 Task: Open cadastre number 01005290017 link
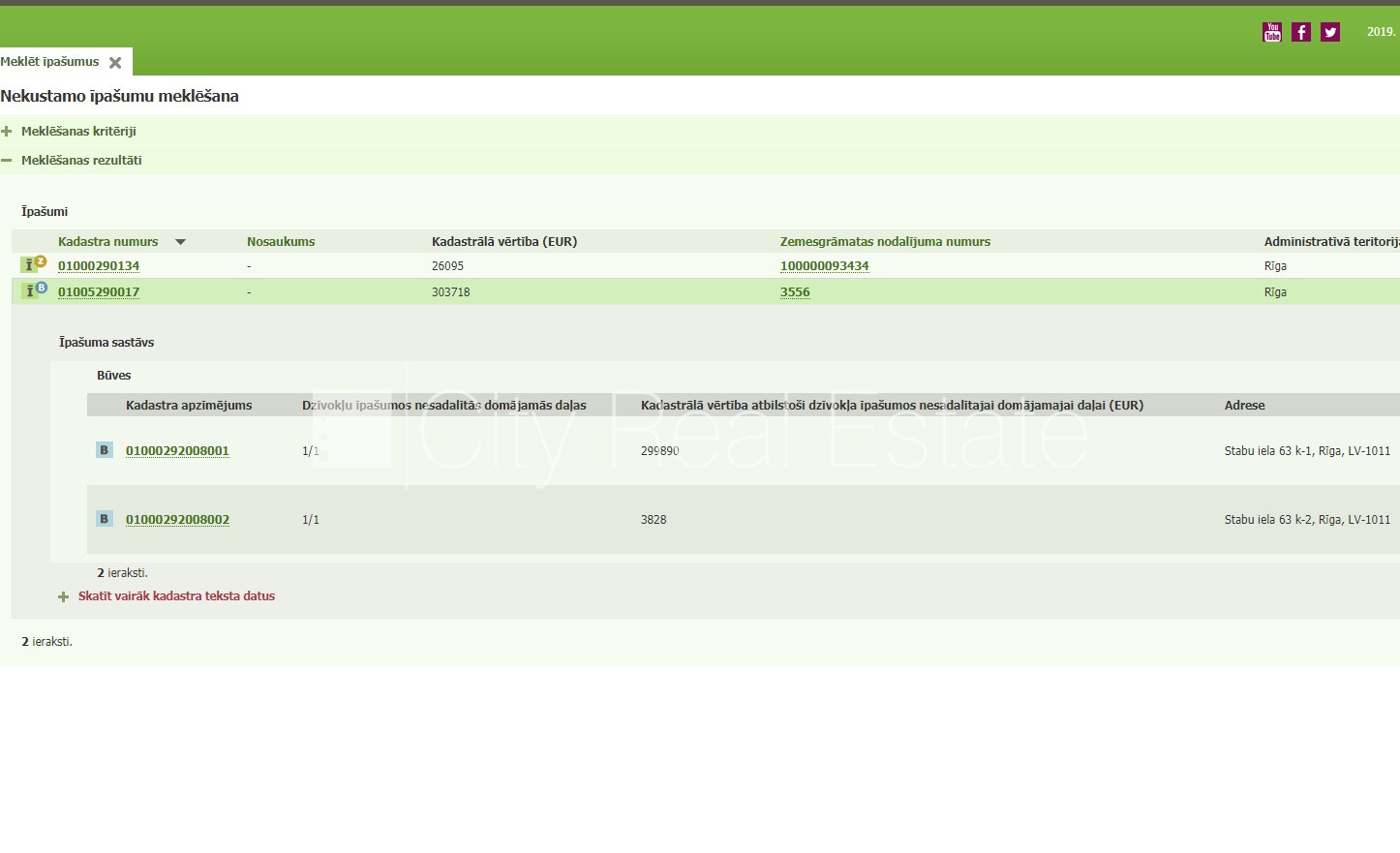pyautogui.click(x=99, y=292)
